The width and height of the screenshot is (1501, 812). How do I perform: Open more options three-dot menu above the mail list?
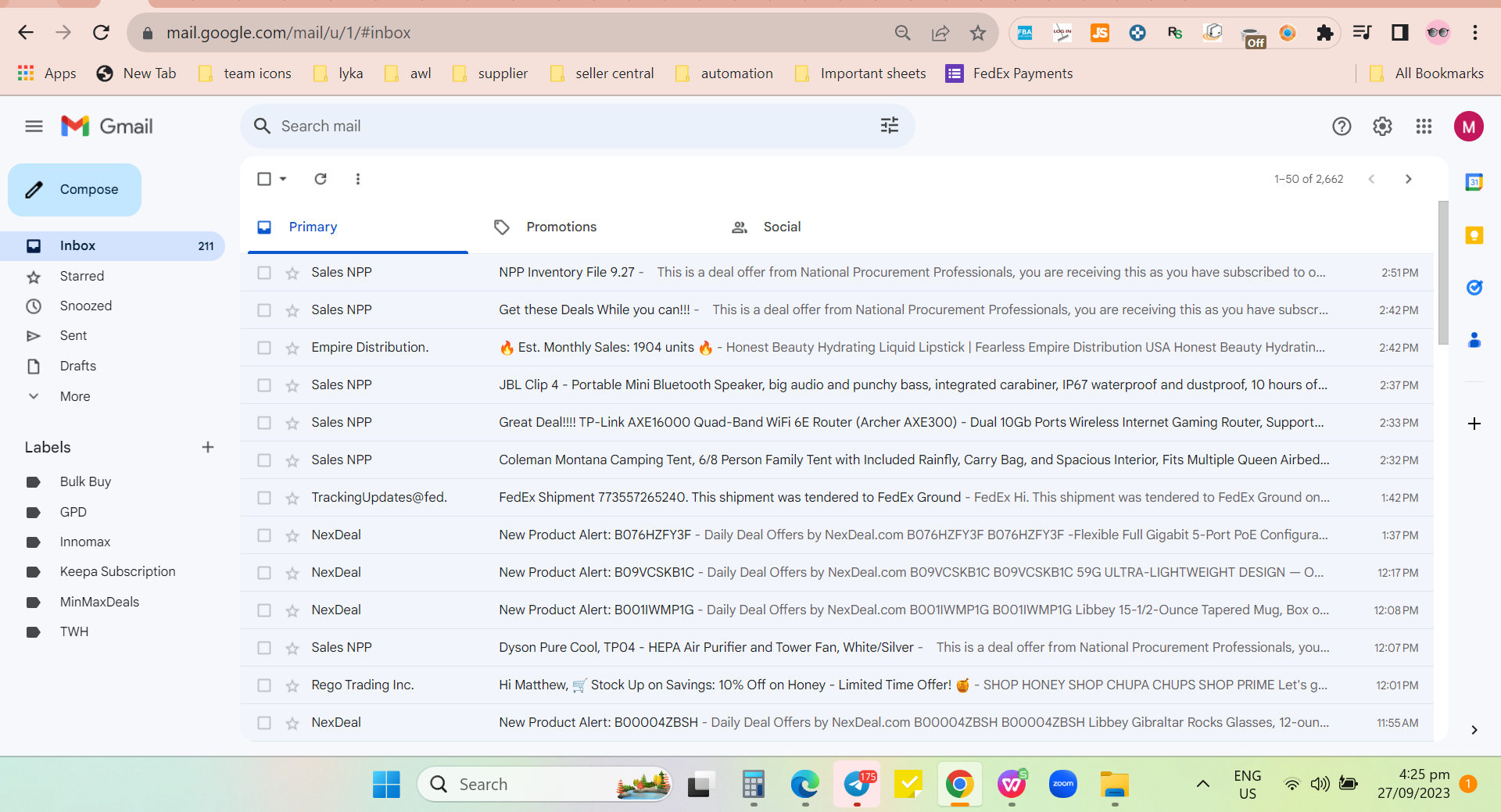tap(358, 179)
